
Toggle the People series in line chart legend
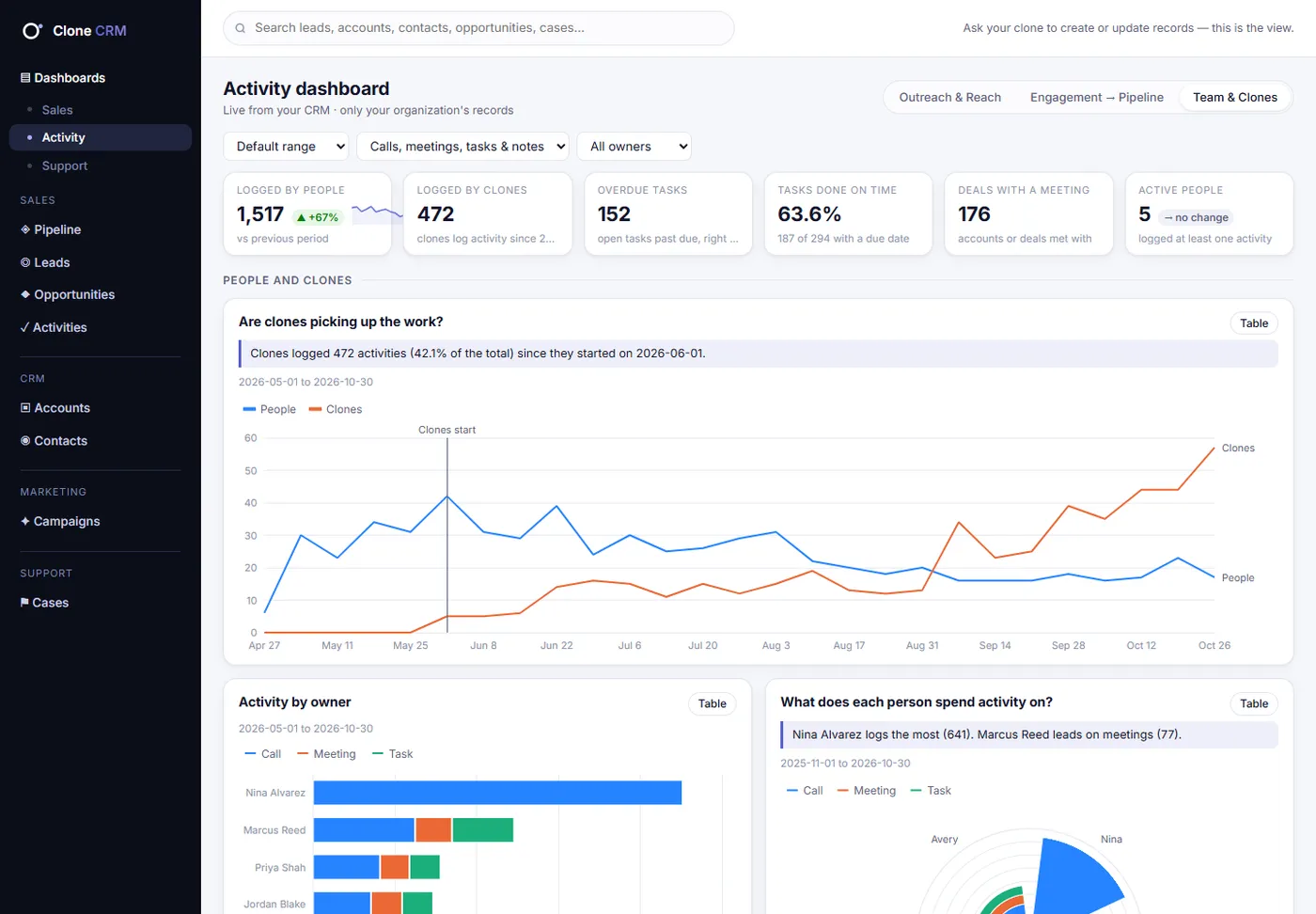pos(270,409)
